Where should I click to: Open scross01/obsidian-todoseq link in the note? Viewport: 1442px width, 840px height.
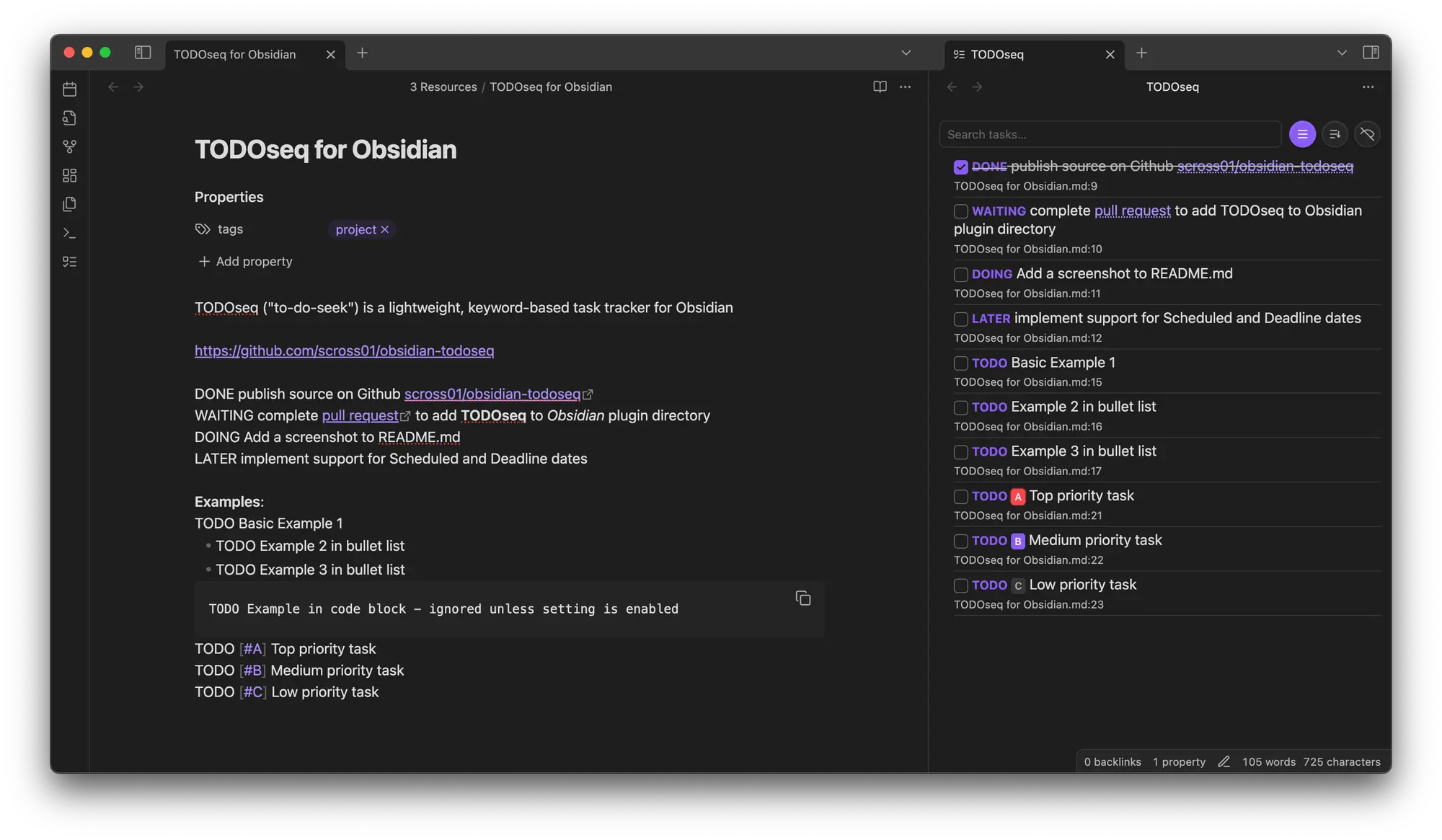tap(492, 394)
